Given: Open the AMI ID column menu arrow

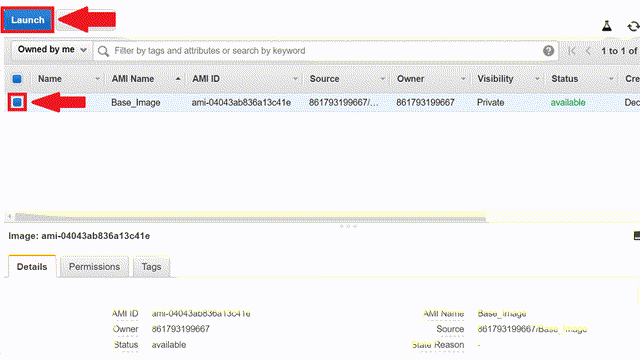Looking at the screenshot, I should 295,79.
